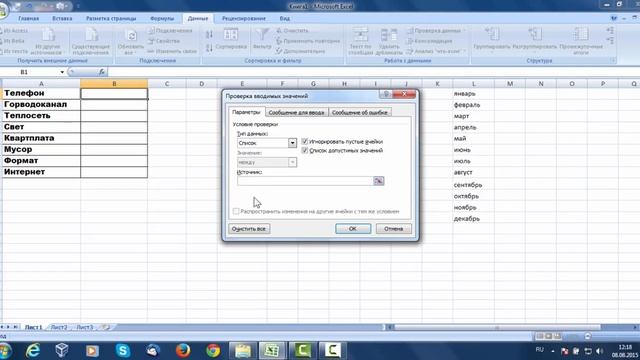Launch Chrome from the taskbar
The image size is (640, 360).
point(213,350)
